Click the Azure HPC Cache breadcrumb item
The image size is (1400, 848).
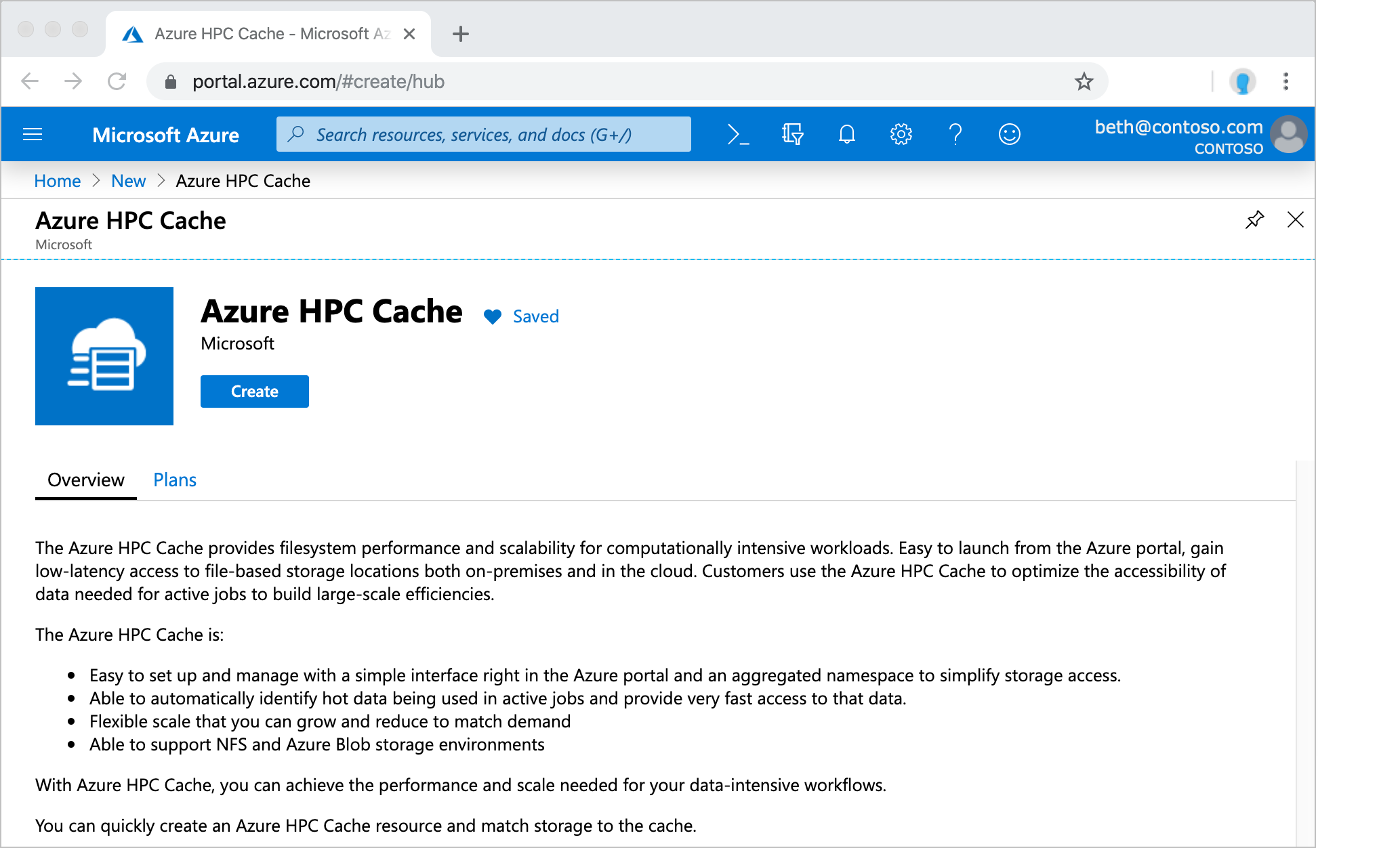pos(244,180)
